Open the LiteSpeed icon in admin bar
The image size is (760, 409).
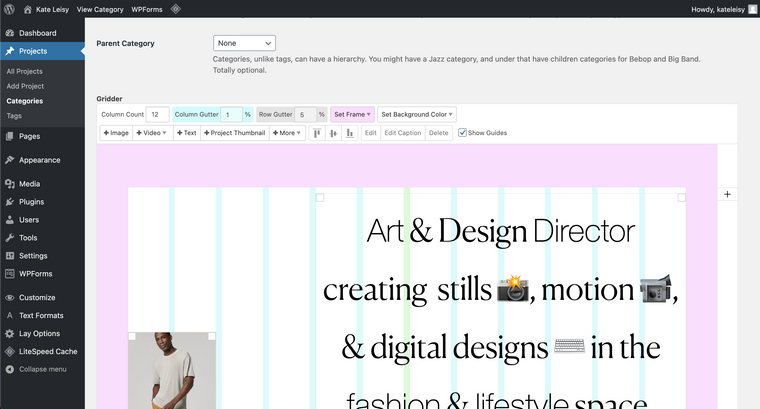point(175,9)
